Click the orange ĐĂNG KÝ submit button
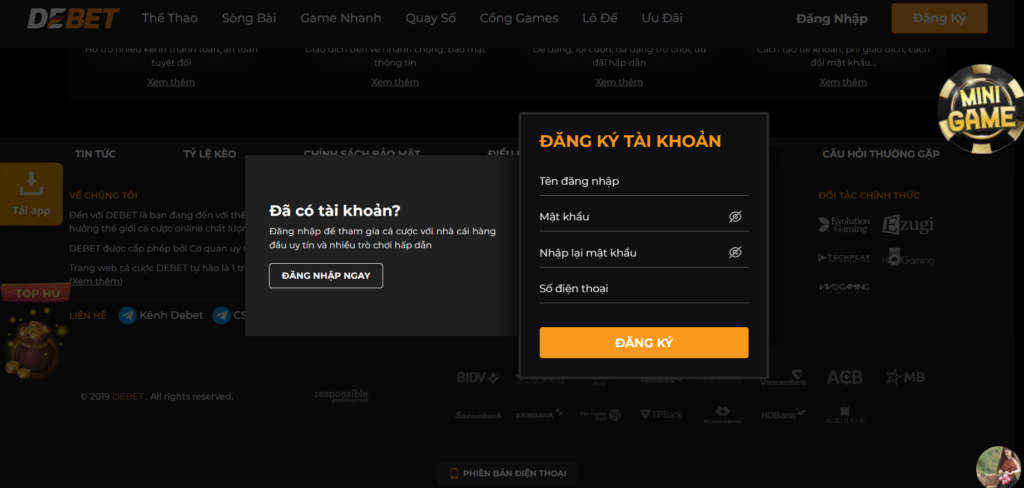The image size is (1024, 488). coord(644,343)
